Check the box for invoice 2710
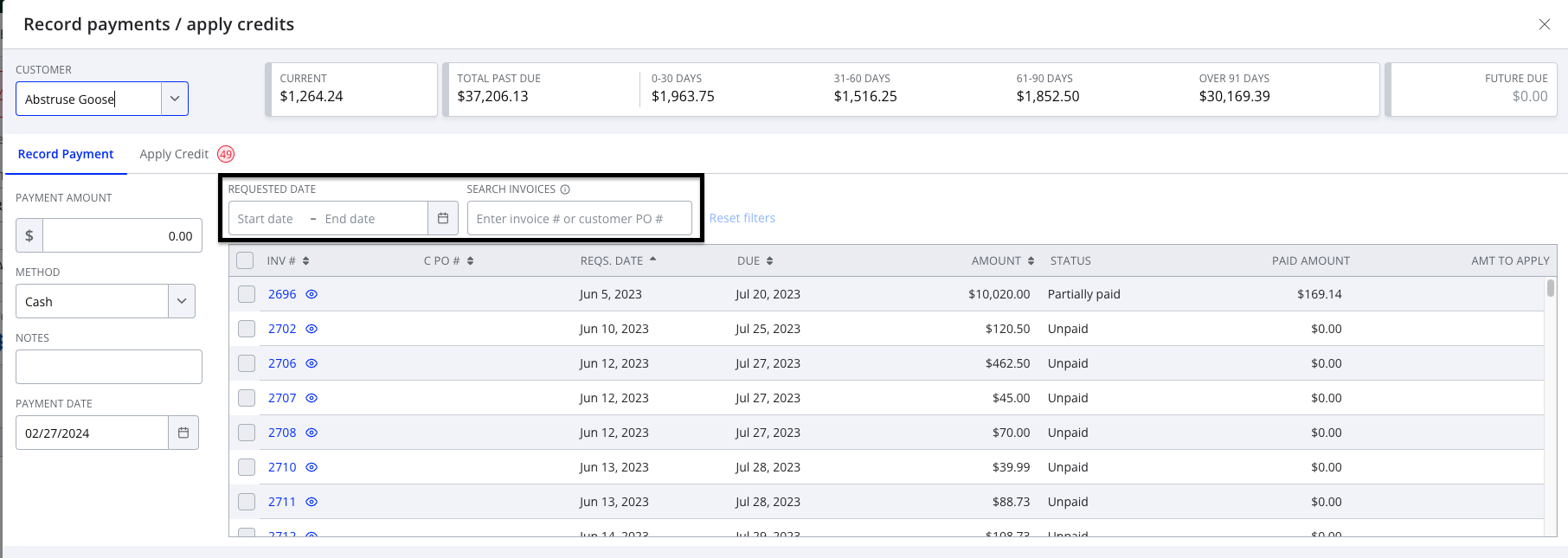The image size is (1568, 558). point(247,467)
